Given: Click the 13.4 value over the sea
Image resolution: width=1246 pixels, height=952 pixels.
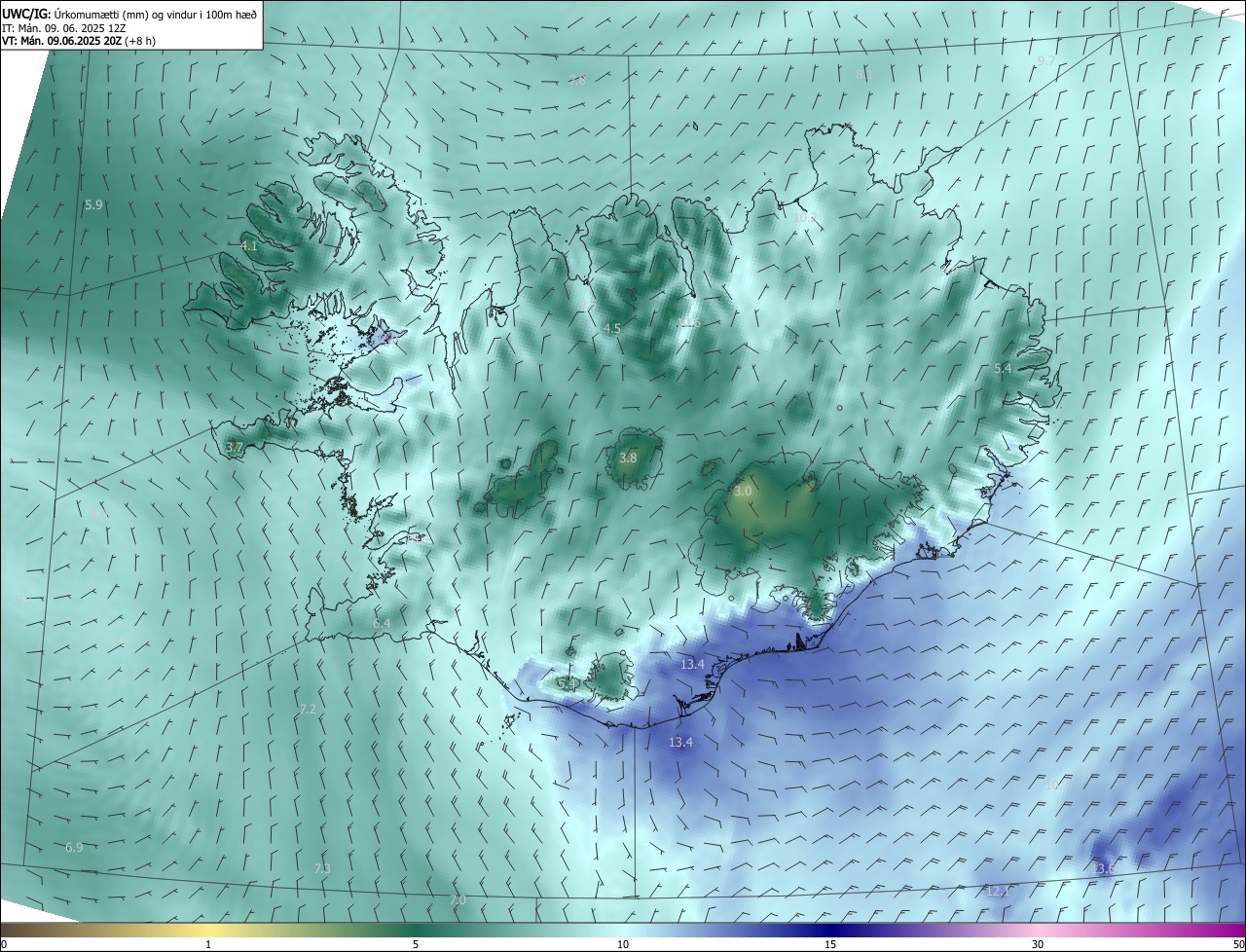Looking at the screenshot, I should click(680, 742).
